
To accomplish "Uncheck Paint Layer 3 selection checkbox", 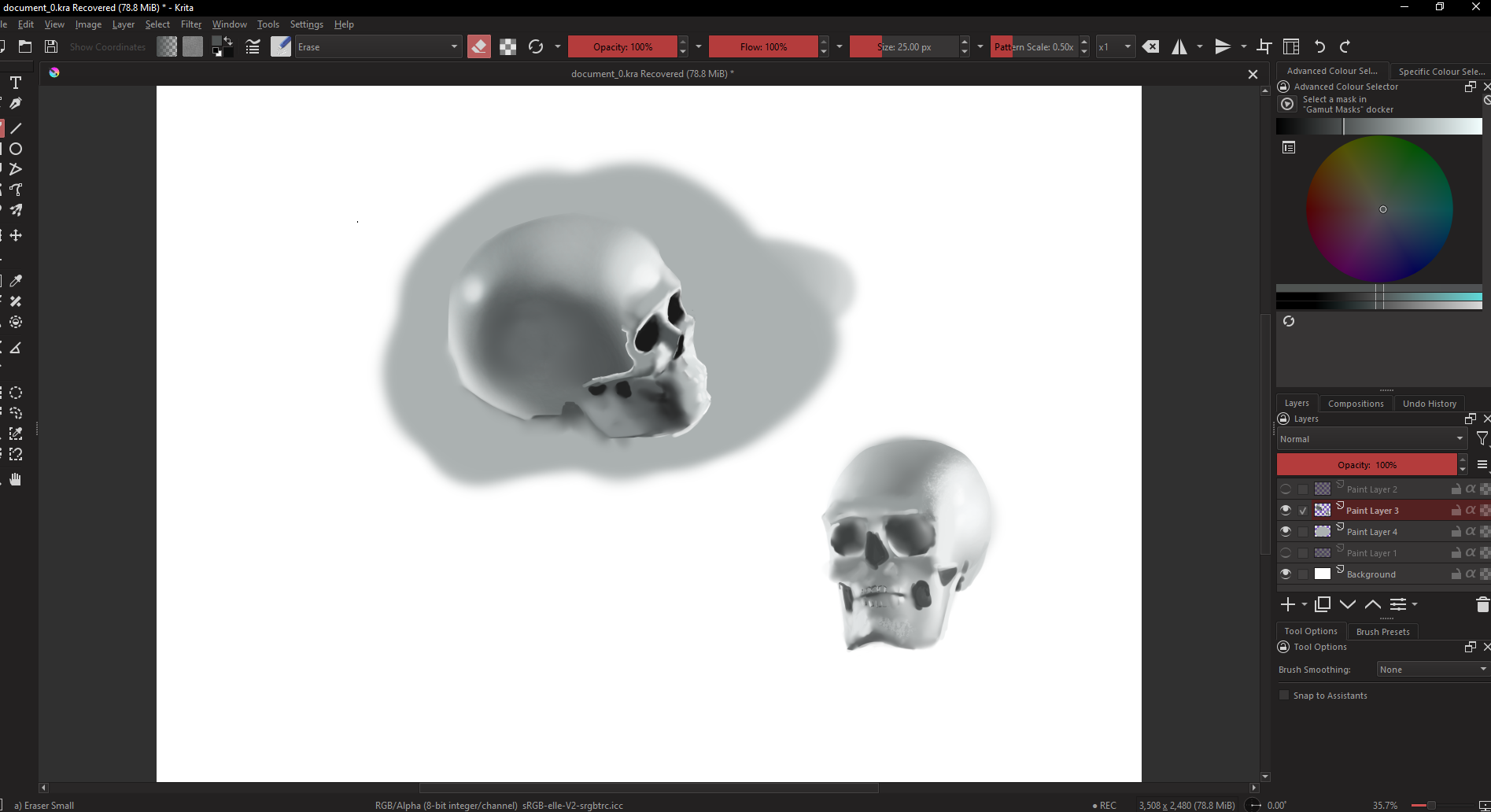I will click(x=1303, y=510).
